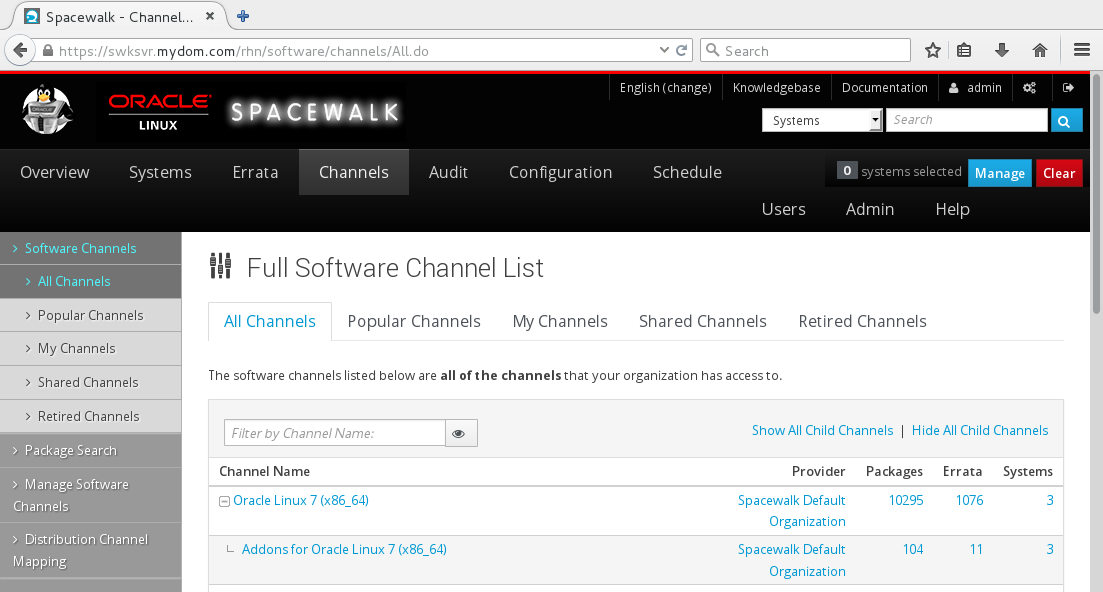Image resolution: width=1103 pixels, height=592 pixels.
Task: Click the Filter by Channel Name field
Action: [x=335, y=433]
